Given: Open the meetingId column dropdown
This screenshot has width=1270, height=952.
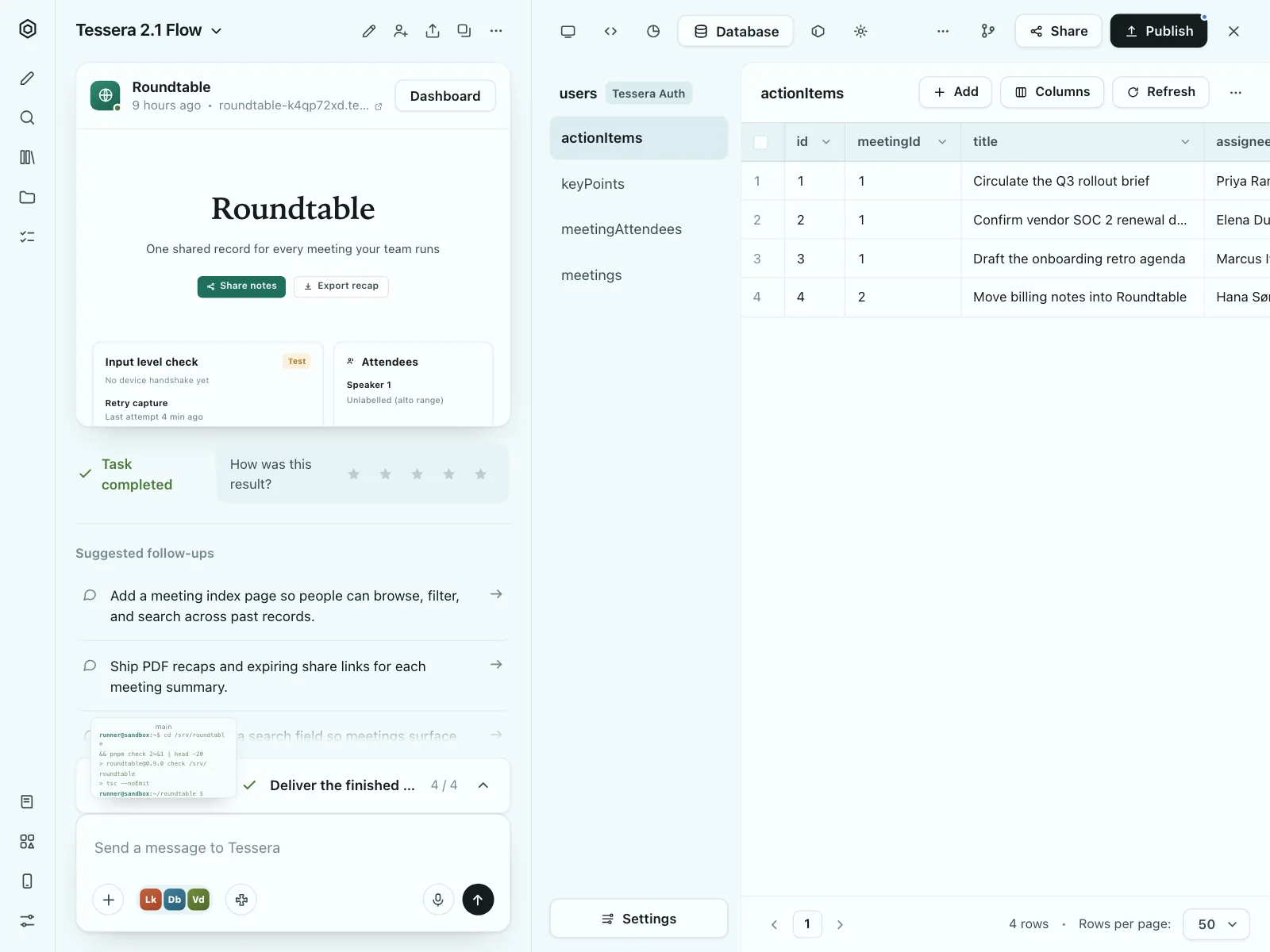Looking at the screenshot, I should coord(942,142).
